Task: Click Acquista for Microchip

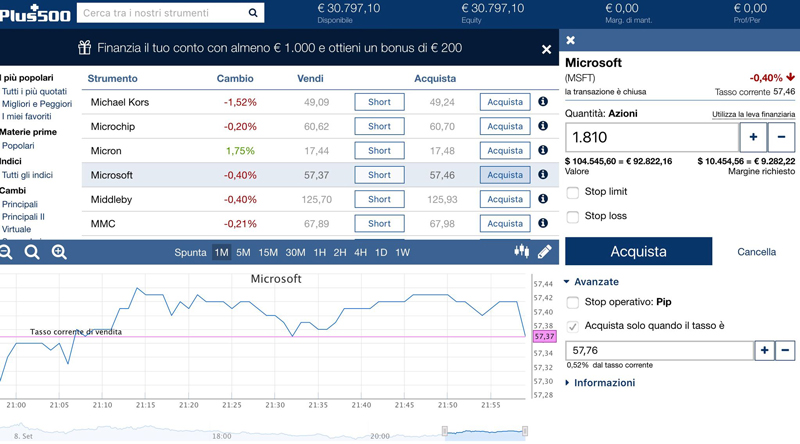Action: (505, 126)
